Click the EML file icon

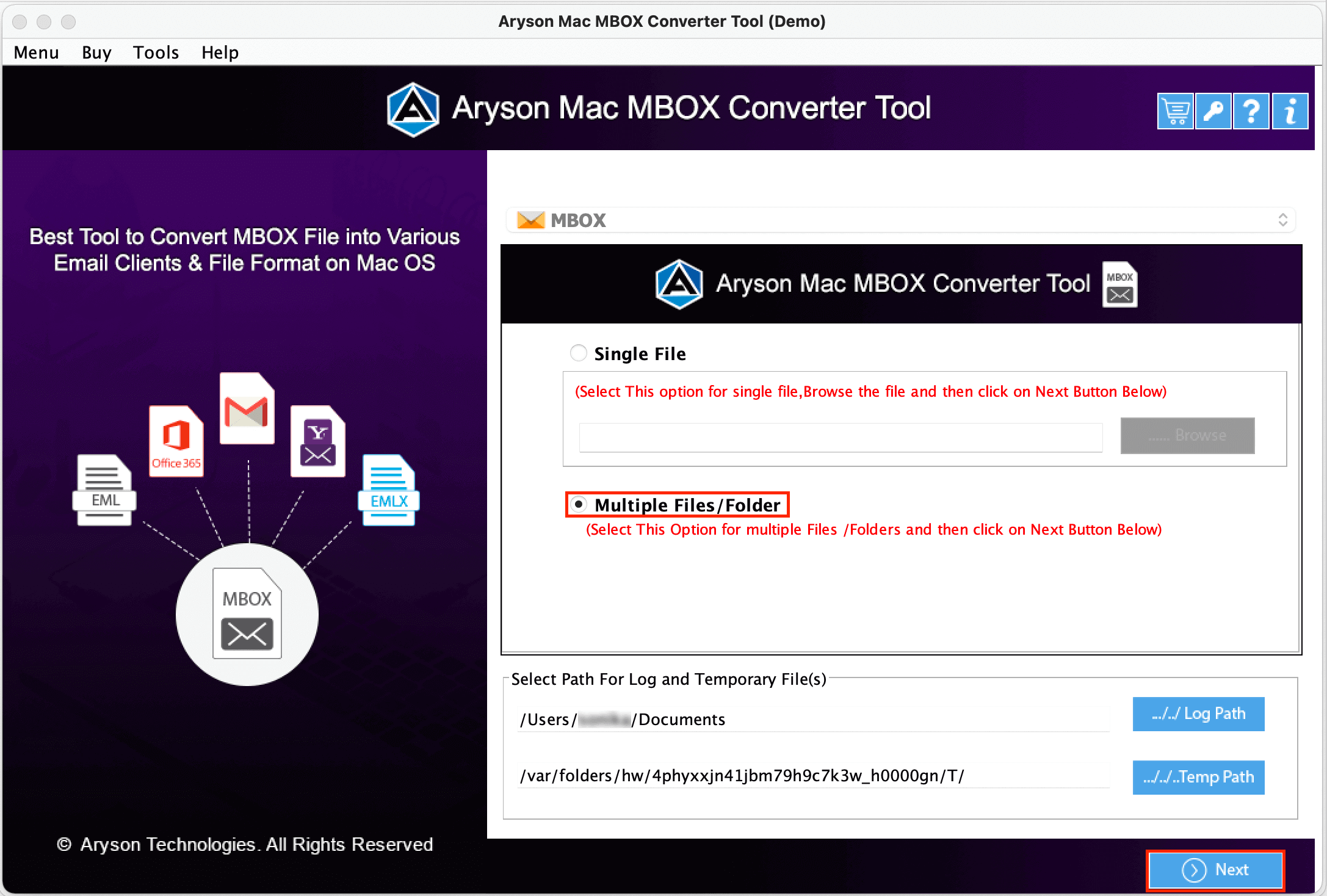(x=104, y=490)
